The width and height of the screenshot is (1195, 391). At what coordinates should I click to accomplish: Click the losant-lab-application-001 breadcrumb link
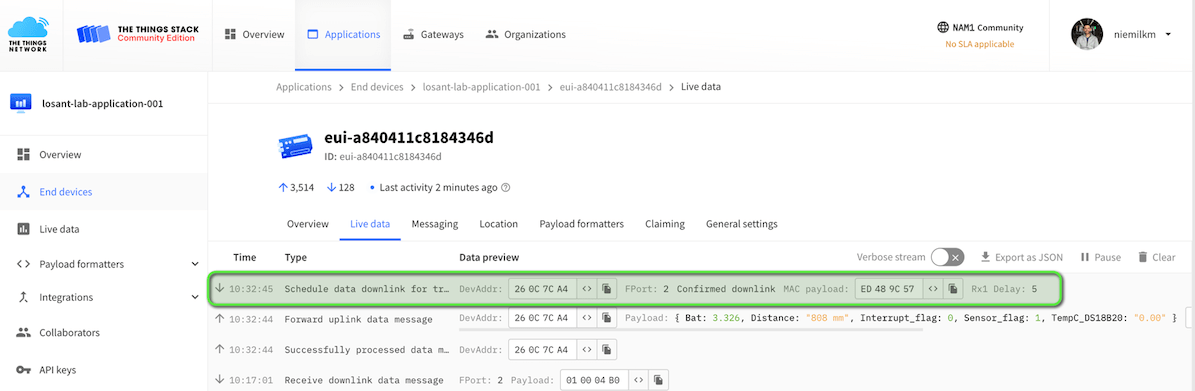click(482, 87)
